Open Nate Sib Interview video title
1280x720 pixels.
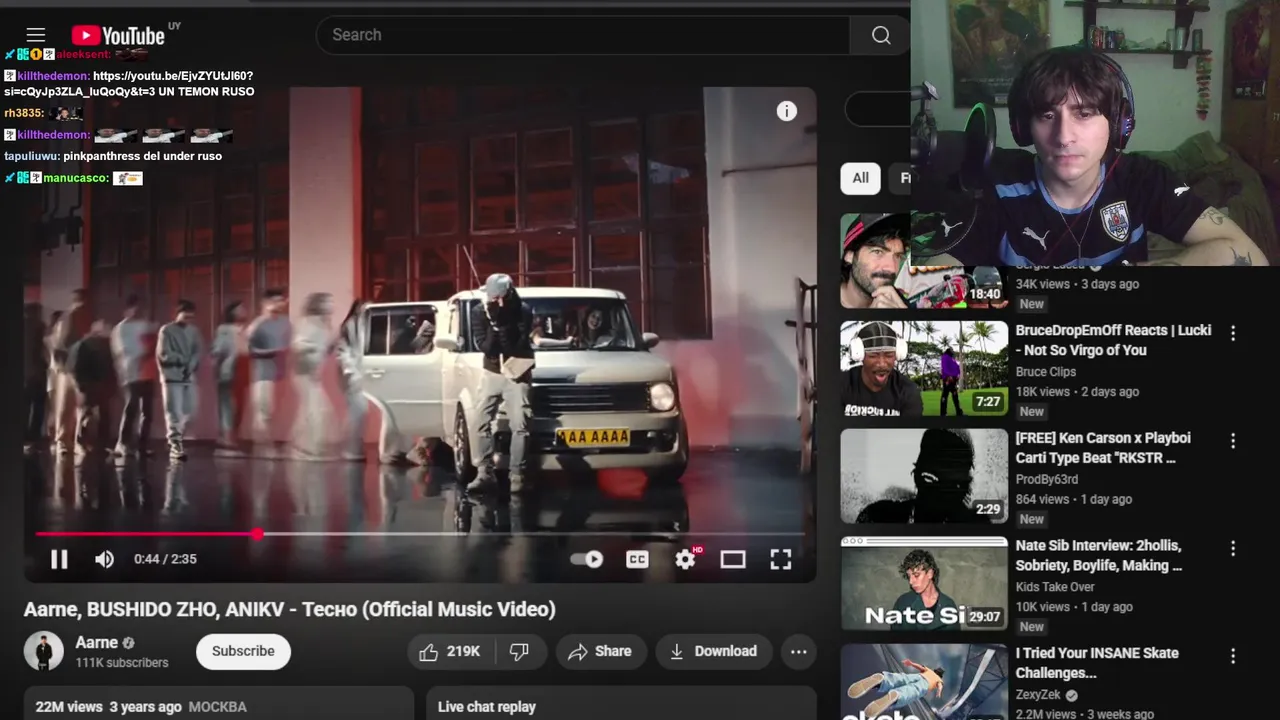1099,555
